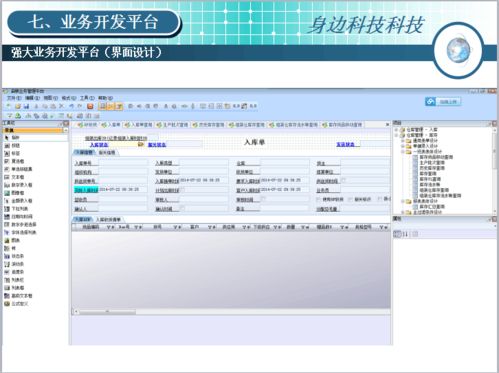
Task: Click the green icon in second toolbar row
Action: (18, 116)
